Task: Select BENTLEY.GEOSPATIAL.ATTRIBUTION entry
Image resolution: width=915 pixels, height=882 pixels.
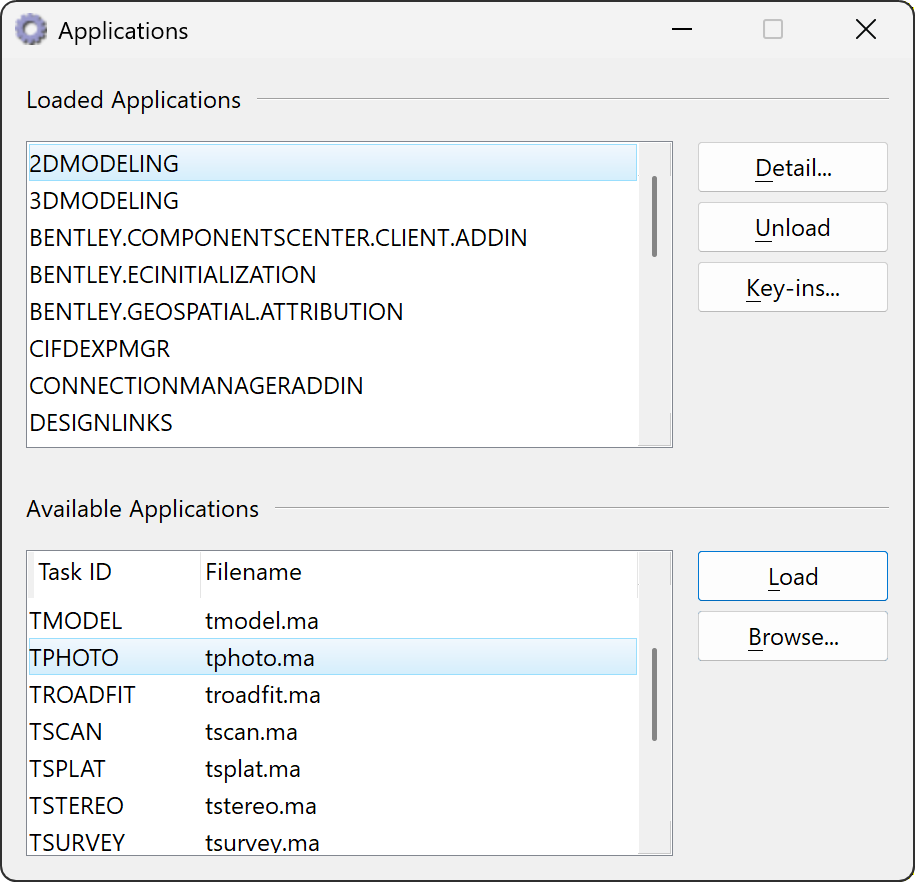Action: tap(333, 312)
